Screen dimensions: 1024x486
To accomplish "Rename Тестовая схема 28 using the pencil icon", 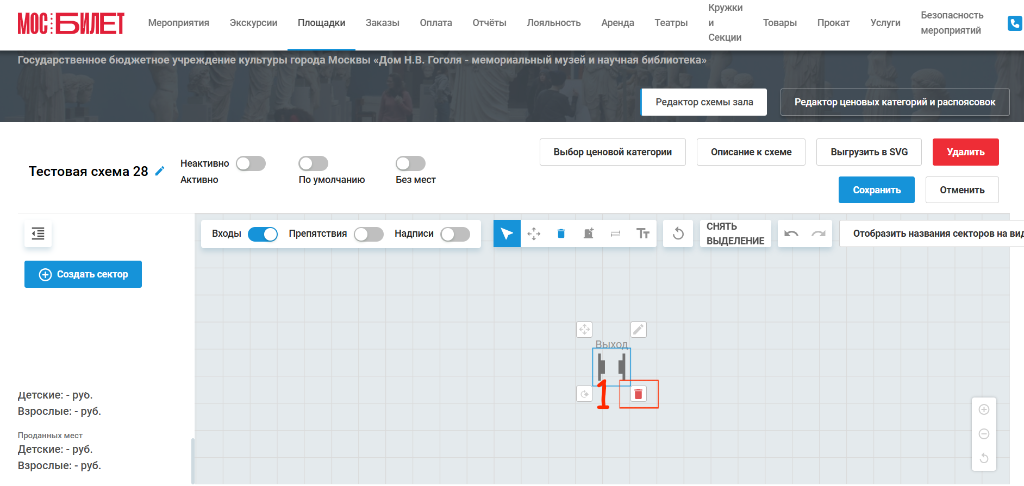I will pos(160,171).
